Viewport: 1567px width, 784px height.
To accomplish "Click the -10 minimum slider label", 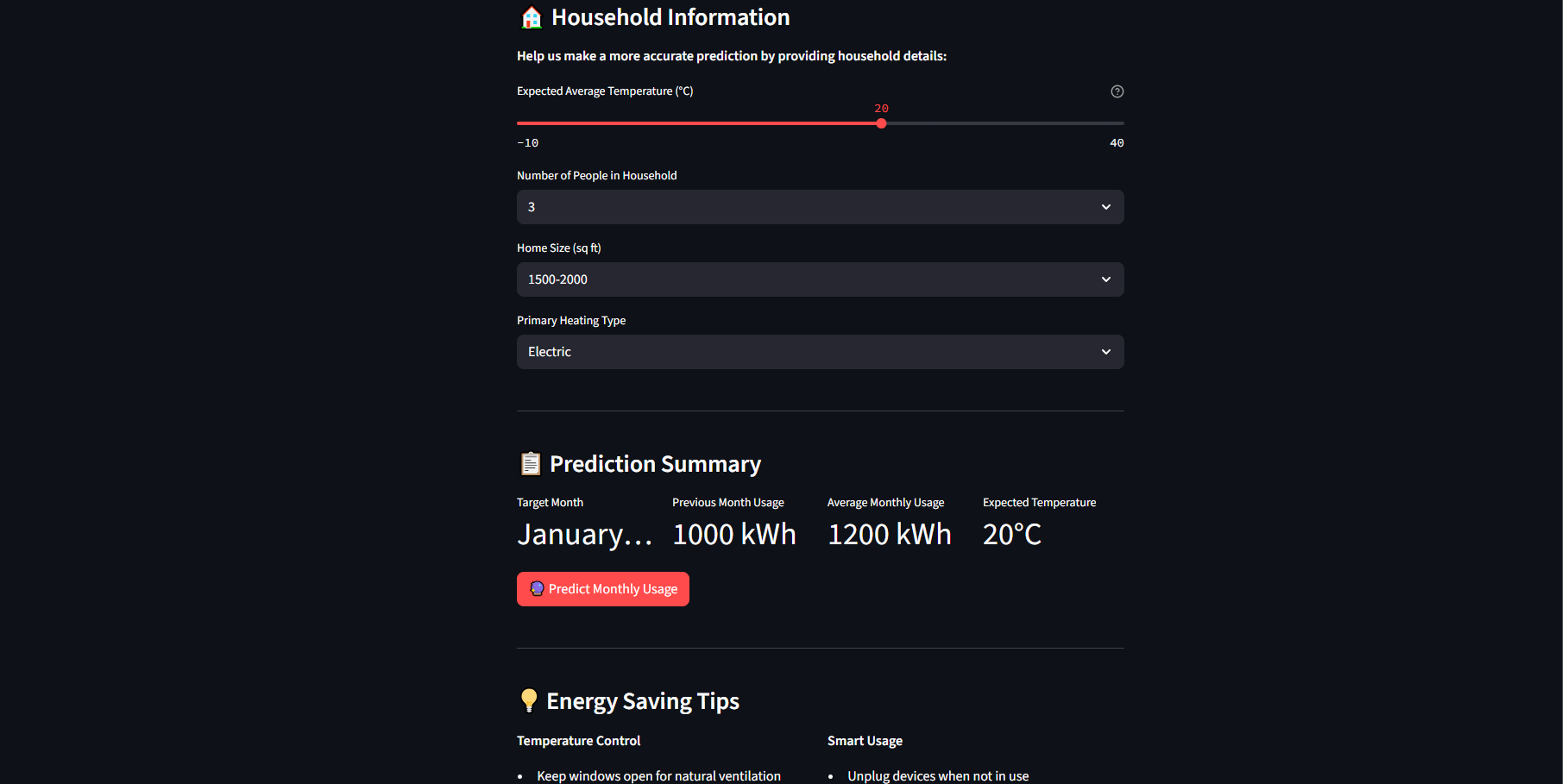I will (x=527, y=143).
